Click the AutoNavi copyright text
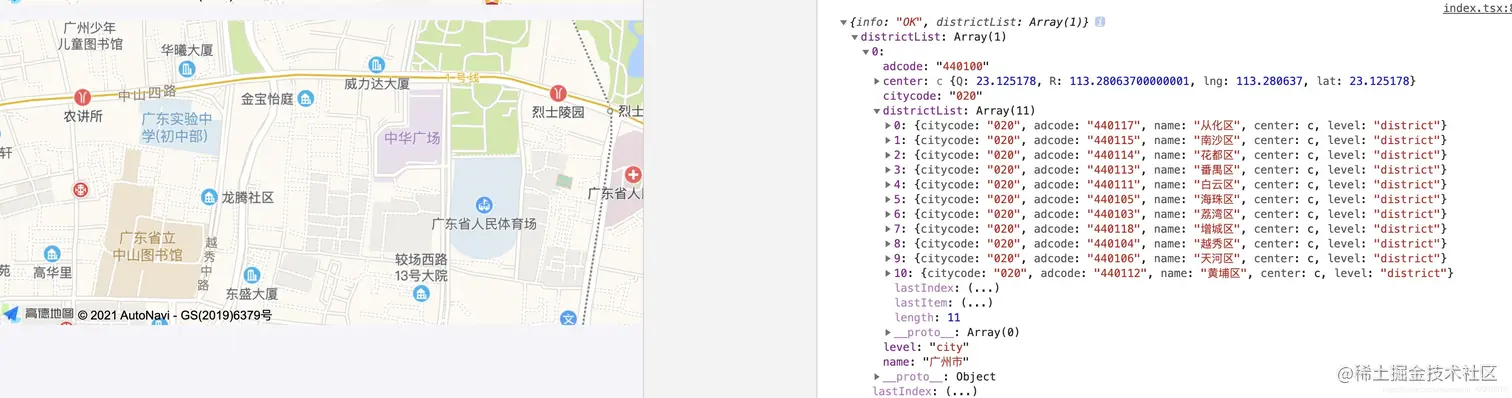Screen dimensions: 1512x398 (175, 315)
